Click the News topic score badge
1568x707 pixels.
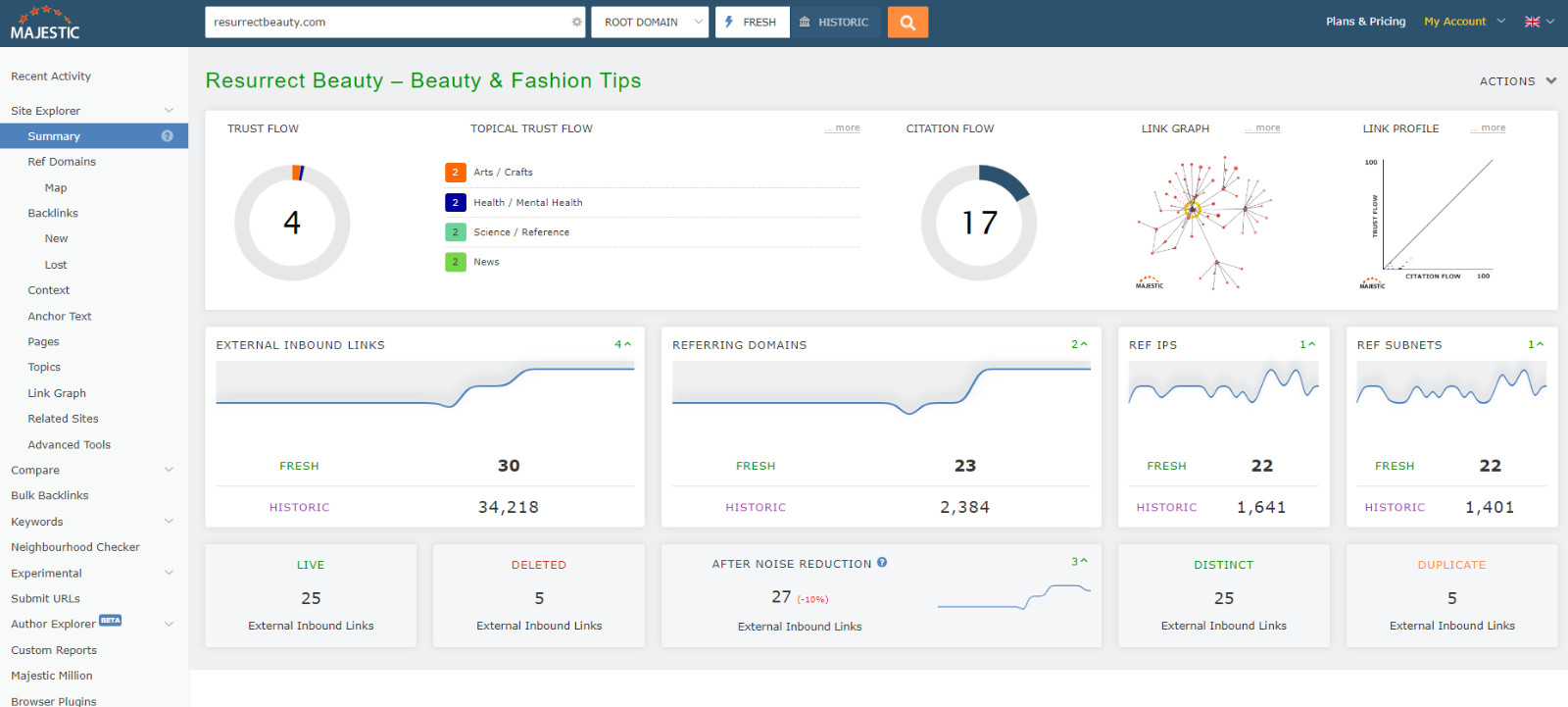(x=455, y=262)
